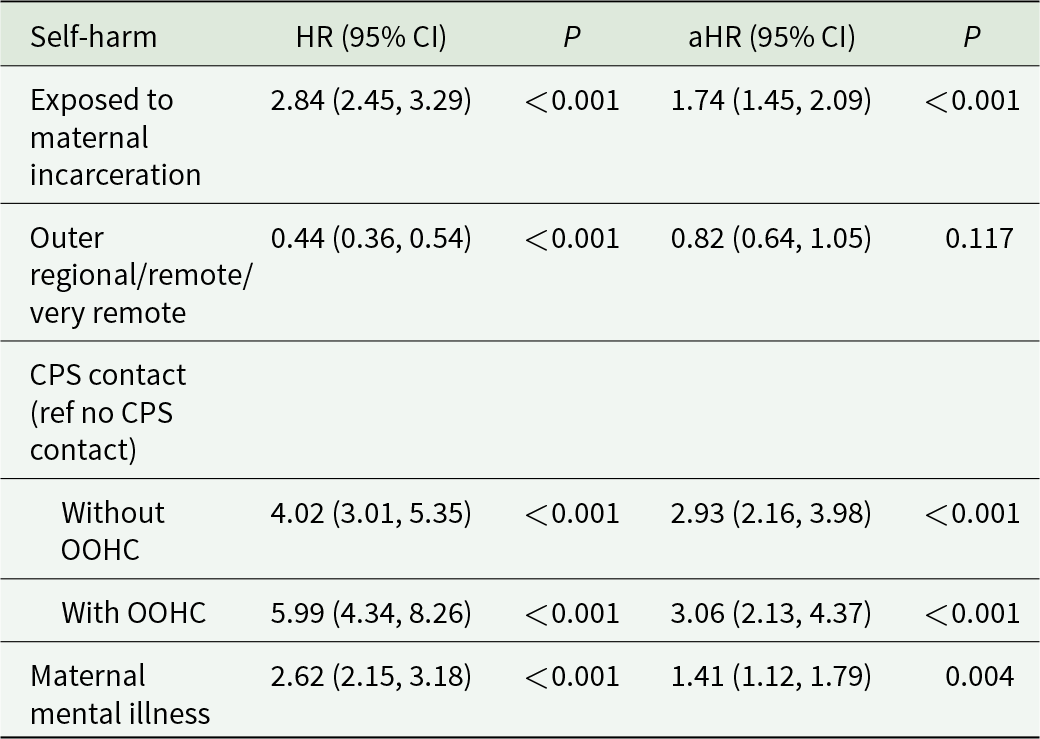Select the "CPS contact (ref no CPS contact)" label
This screenshot has width=1040, height=739.
tap(108, 412)
